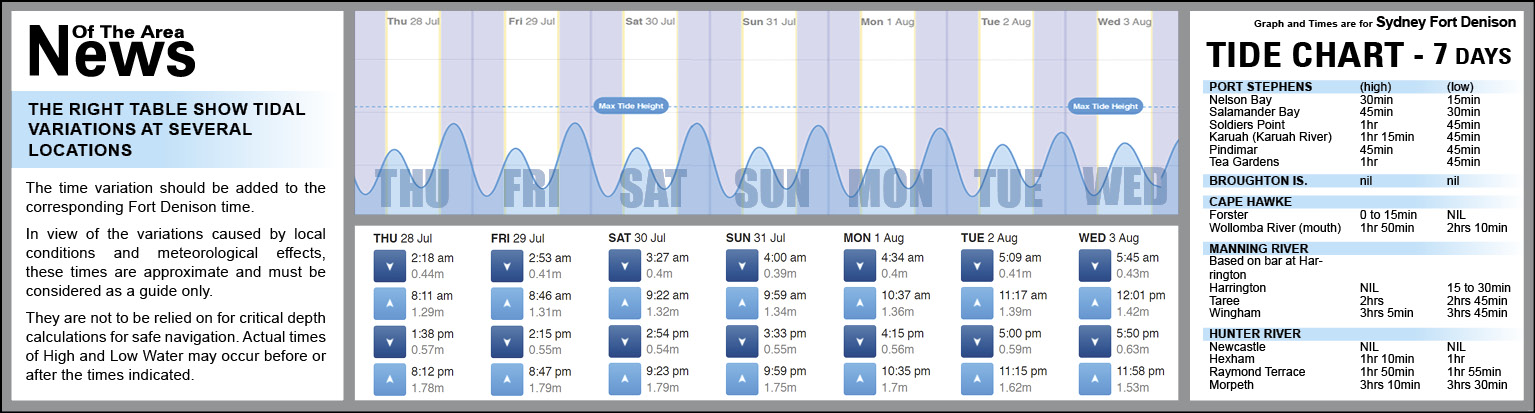Select the low tide icon at Sat 2:54 pm
This screenshot has width=1535, height=413.
625,340
